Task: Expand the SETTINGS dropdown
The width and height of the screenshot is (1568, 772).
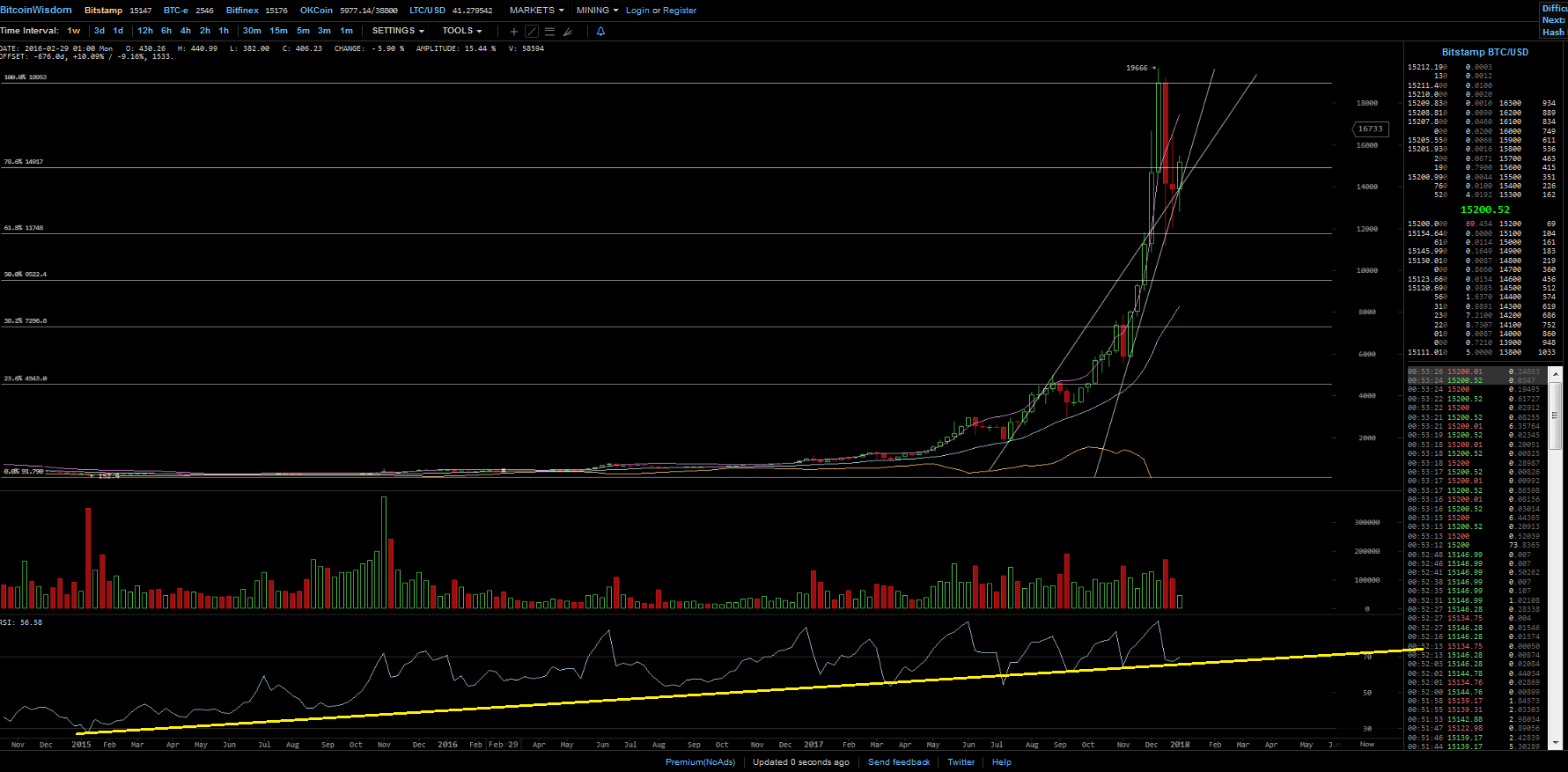Action: tap(398, 31)
